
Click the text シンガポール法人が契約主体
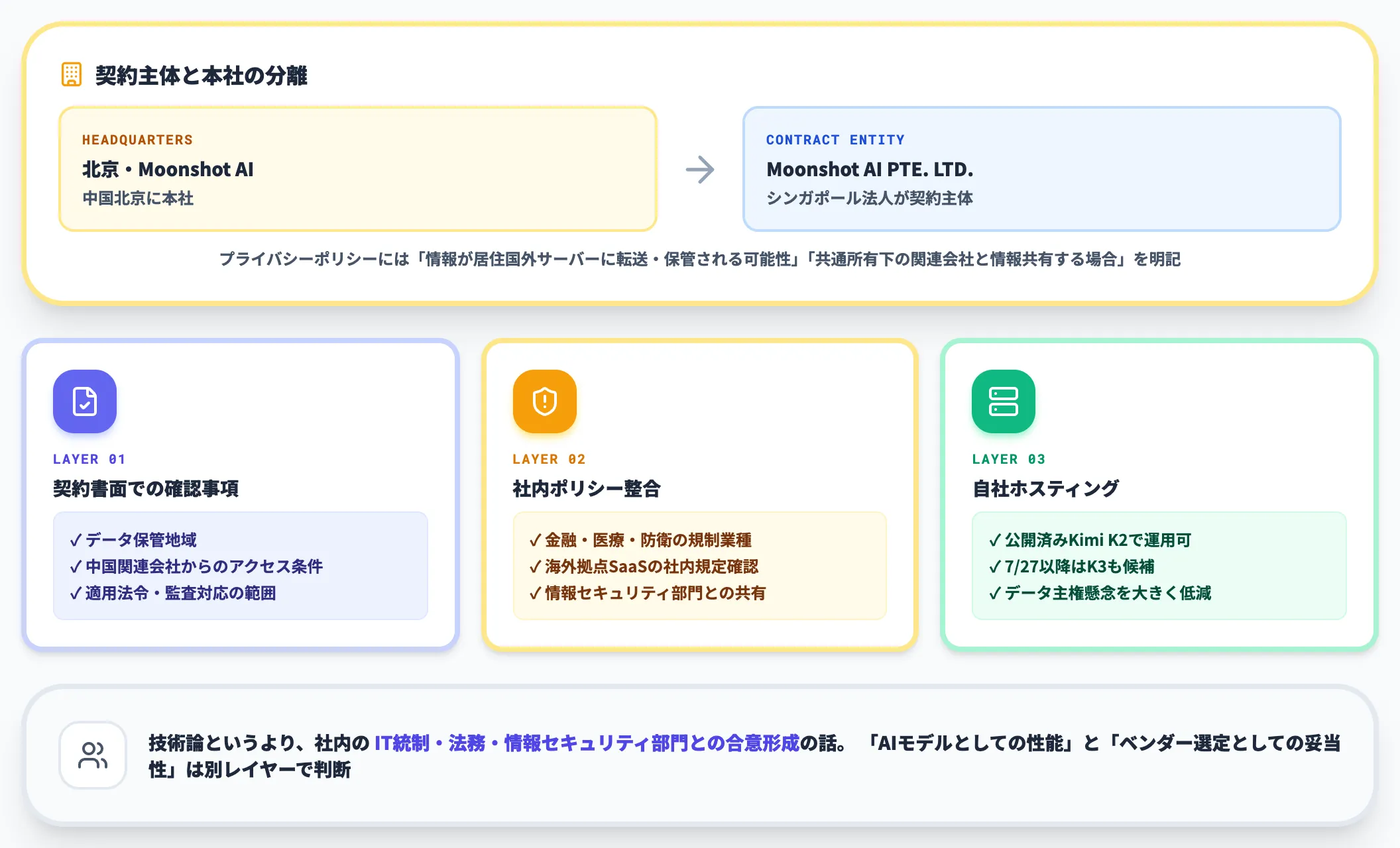(x=870, y=198)
